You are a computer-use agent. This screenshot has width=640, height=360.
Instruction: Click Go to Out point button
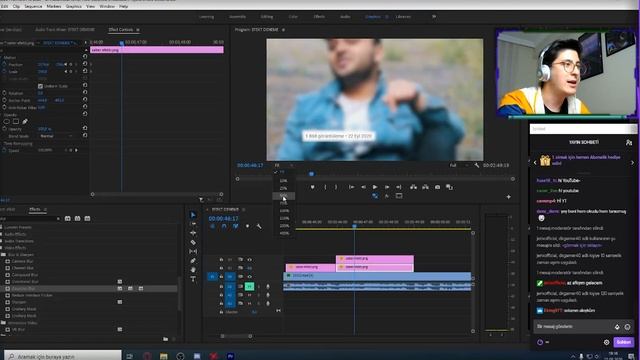point(398,187)
